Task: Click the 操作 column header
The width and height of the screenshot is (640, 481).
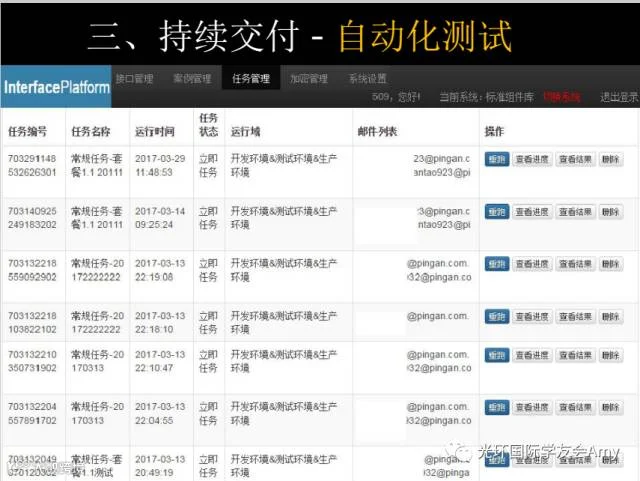Action: tap(494, 131)
